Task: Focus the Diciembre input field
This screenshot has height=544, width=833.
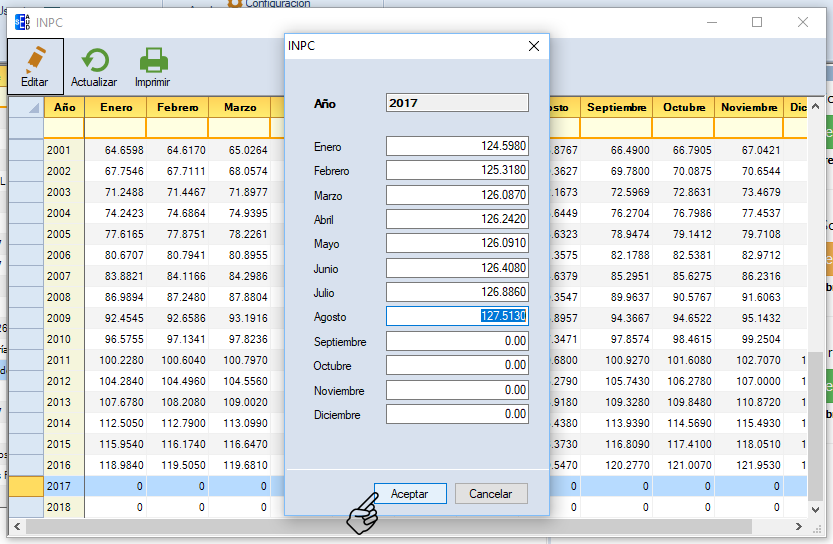Action: [x=457, y=415]
